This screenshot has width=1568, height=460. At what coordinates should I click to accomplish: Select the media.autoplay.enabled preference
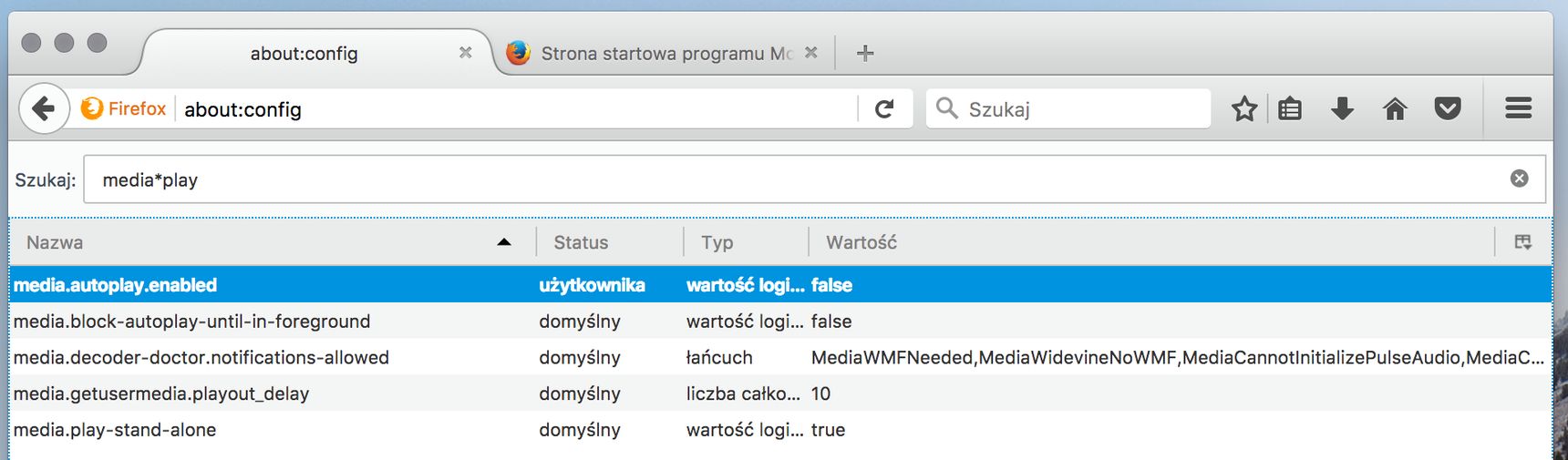(780, 285)
